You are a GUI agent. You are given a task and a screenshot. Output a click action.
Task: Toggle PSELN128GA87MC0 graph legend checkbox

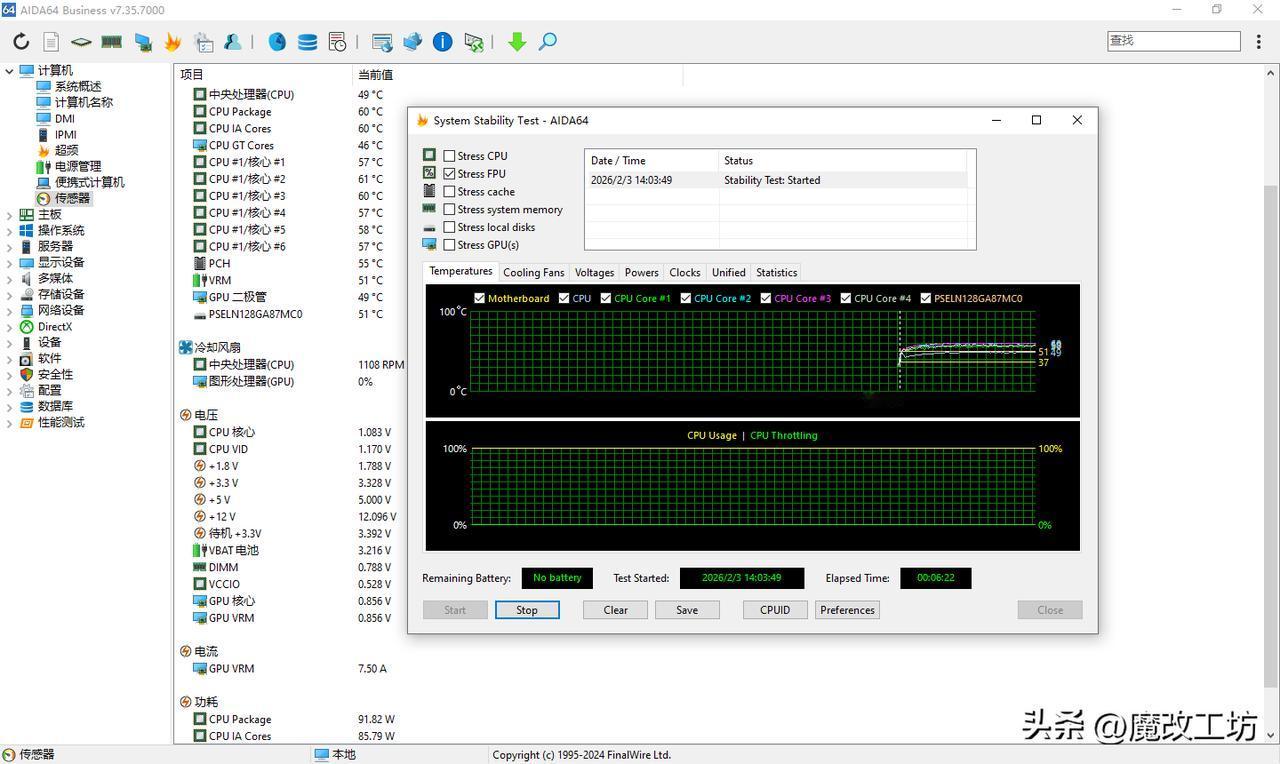coord(926,298)
